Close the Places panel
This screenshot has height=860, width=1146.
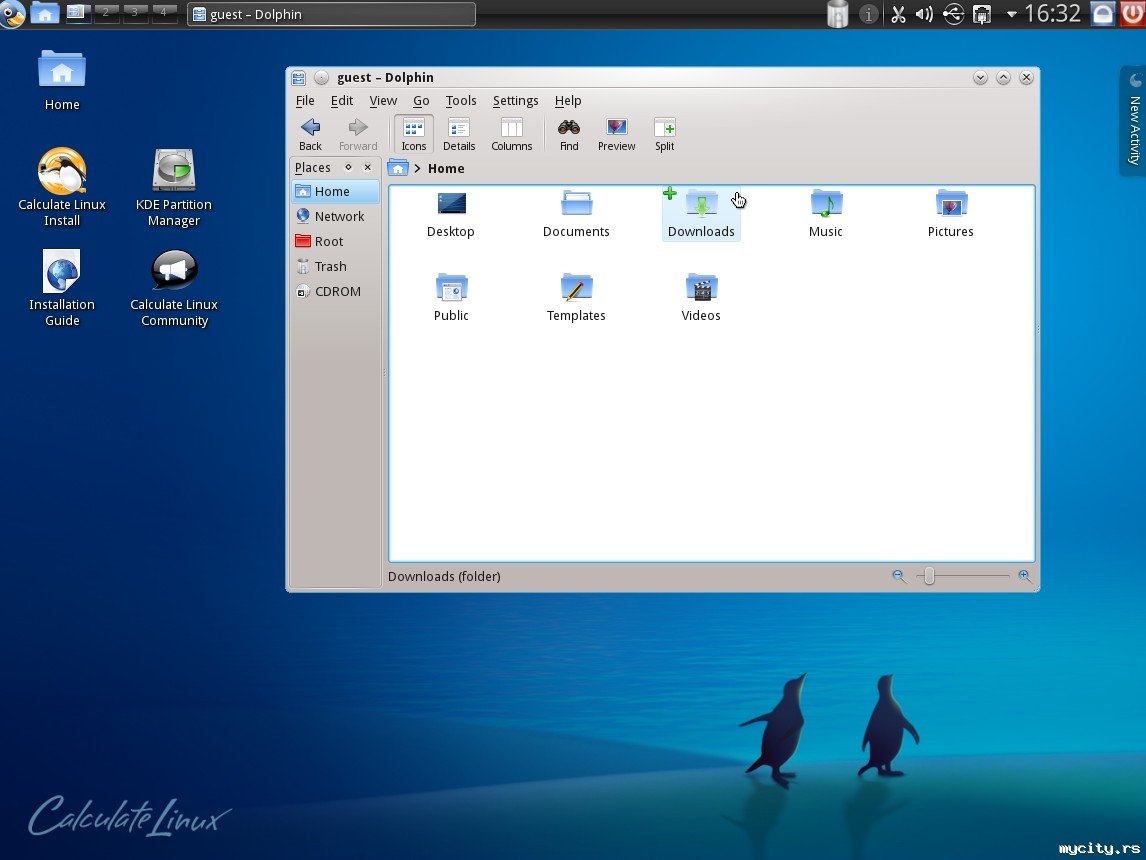[368, 167]
